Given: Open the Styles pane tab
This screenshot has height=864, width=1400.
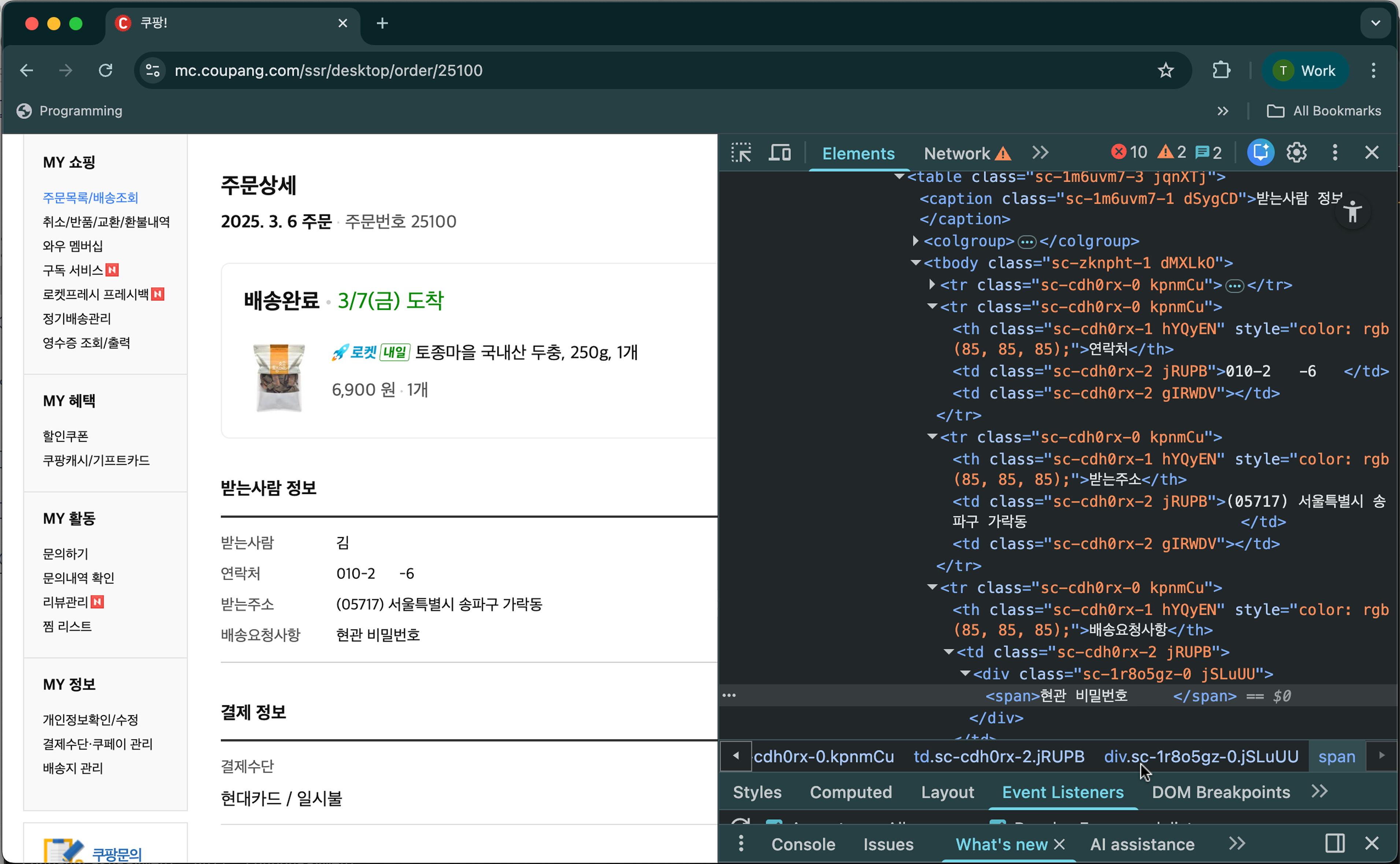Looking at the screenshot, I should coord(757,792).
